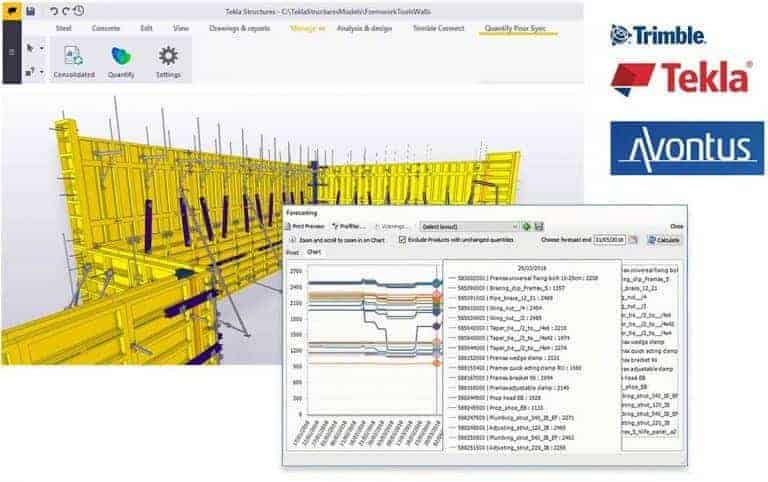Click the green refresh layout icon
The height and width of the screenshot is (482, 768).
click(527, 226)
